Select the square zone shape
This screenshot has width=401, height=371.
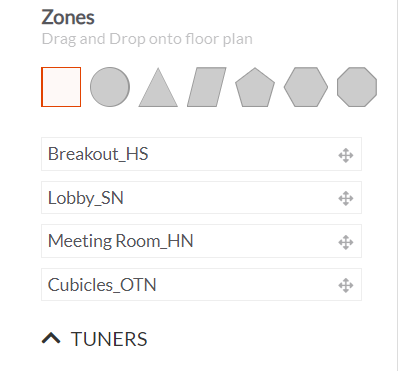point(61,87)
